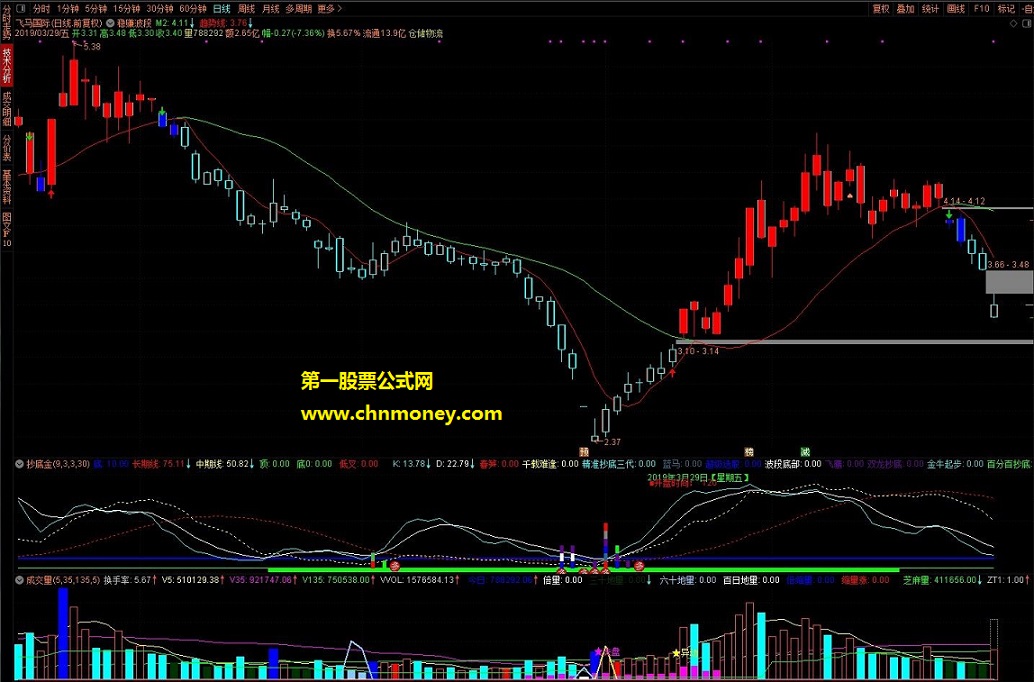Click the green down arrow above the blue candle near 4.14
This screenshot has width=1034, height=682.
tap(949, 215)
